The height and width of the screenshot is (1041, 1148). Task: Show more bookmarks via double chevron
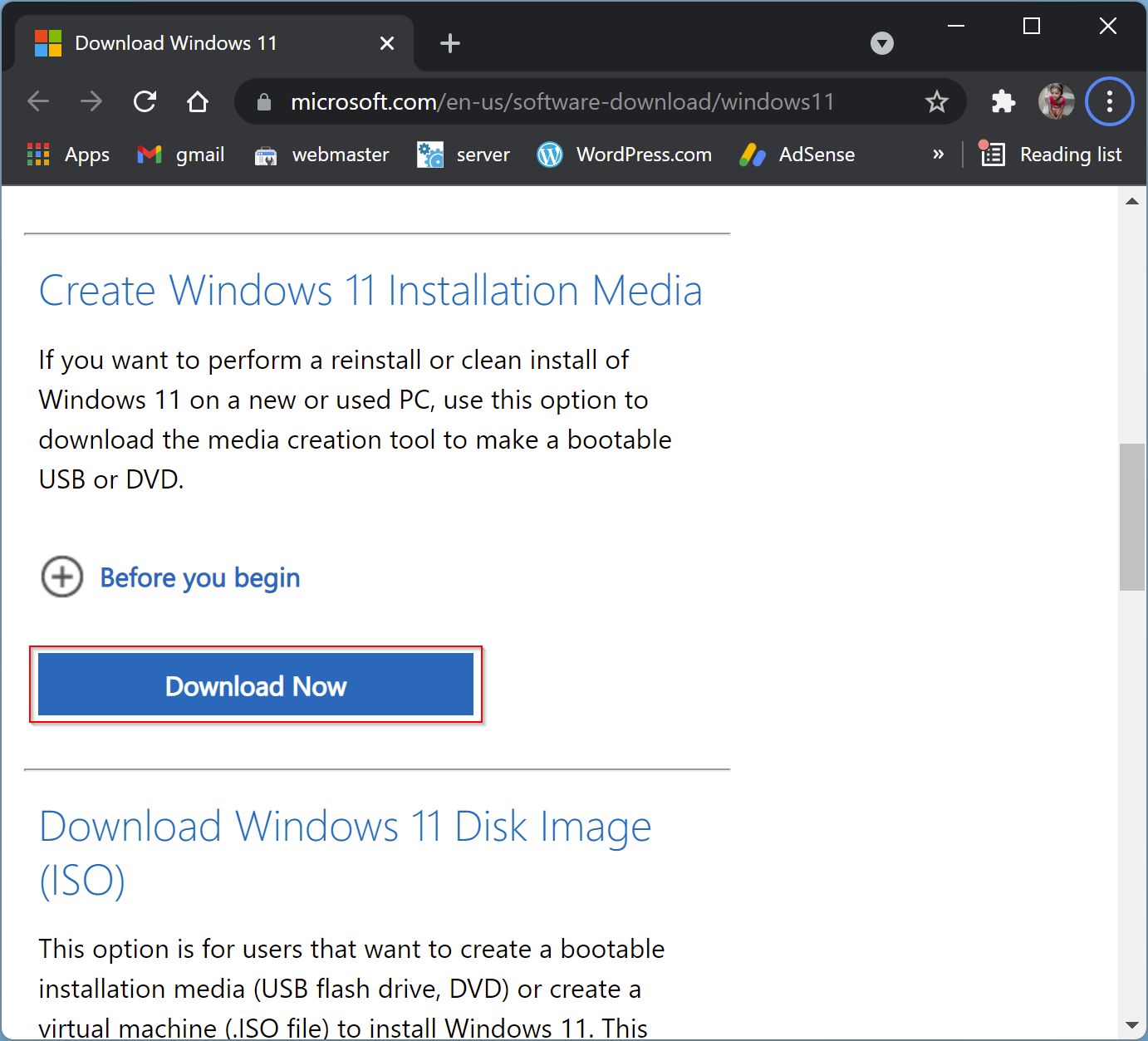tap(939, 155)
